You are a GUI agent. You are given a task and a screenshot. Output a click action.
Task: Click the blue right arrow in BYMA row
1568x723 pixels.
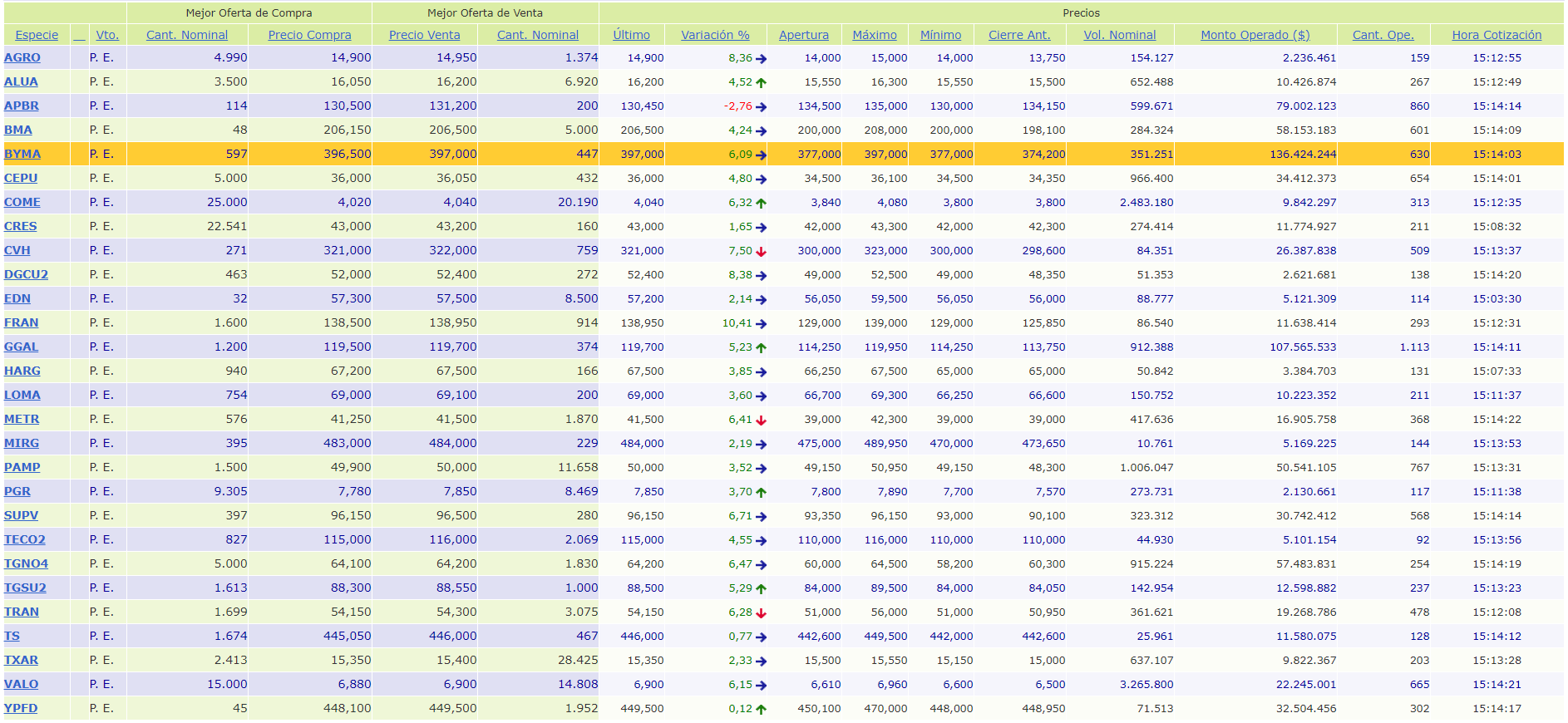click(x=761, y=155)
